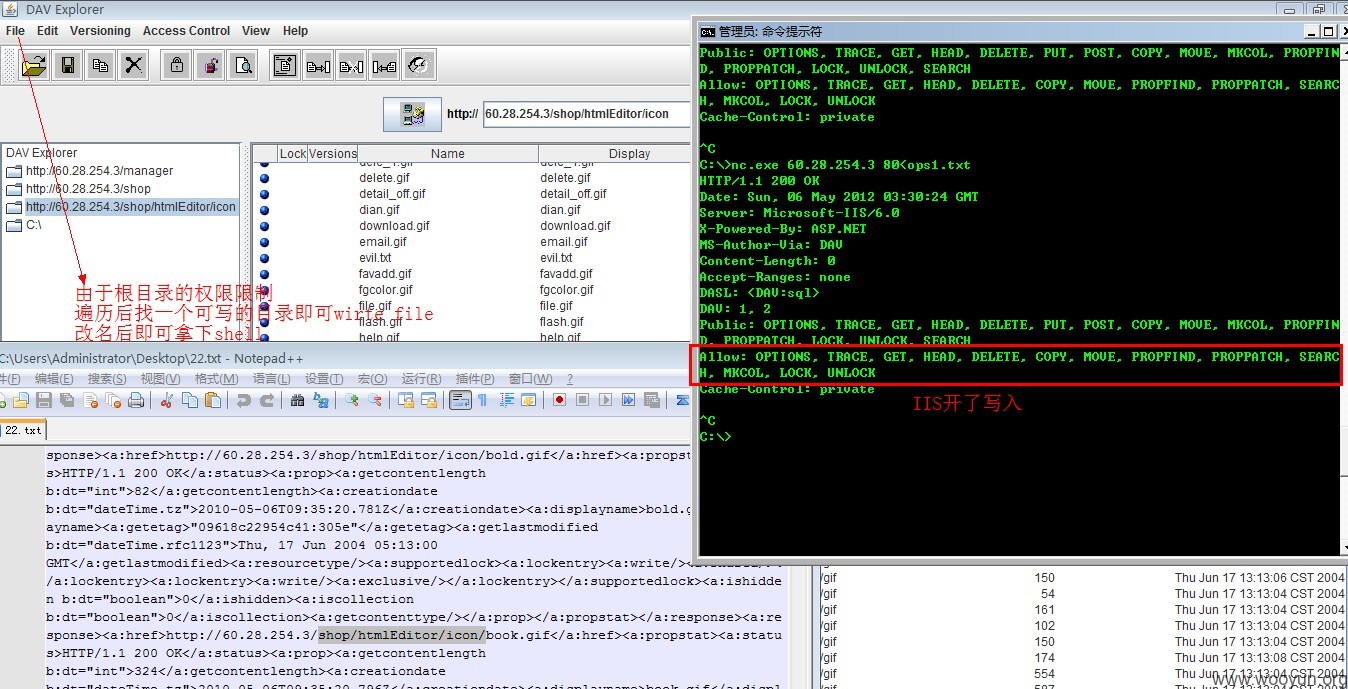Open the Versioning menu

pos(100,31)
